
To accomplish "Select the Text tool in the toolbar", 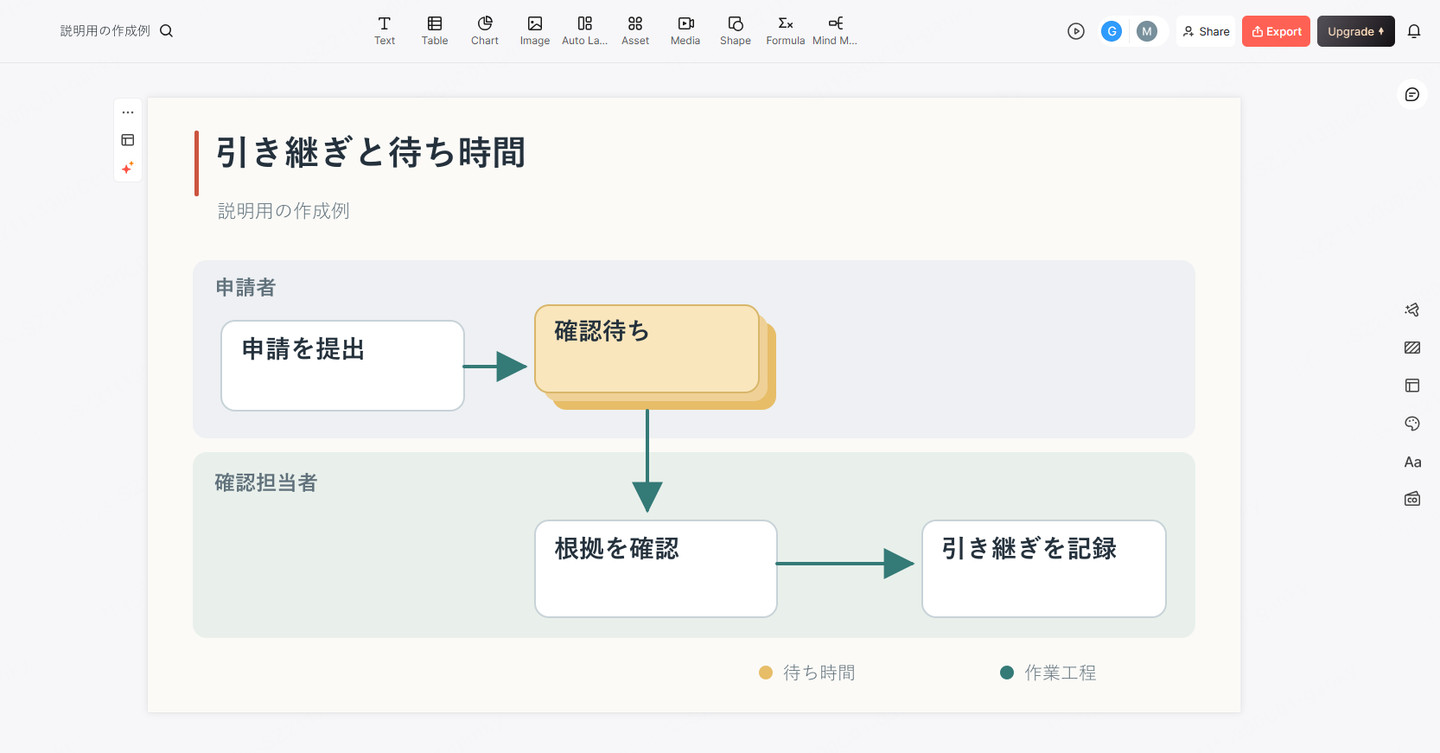I will click(x=385, y=30).
